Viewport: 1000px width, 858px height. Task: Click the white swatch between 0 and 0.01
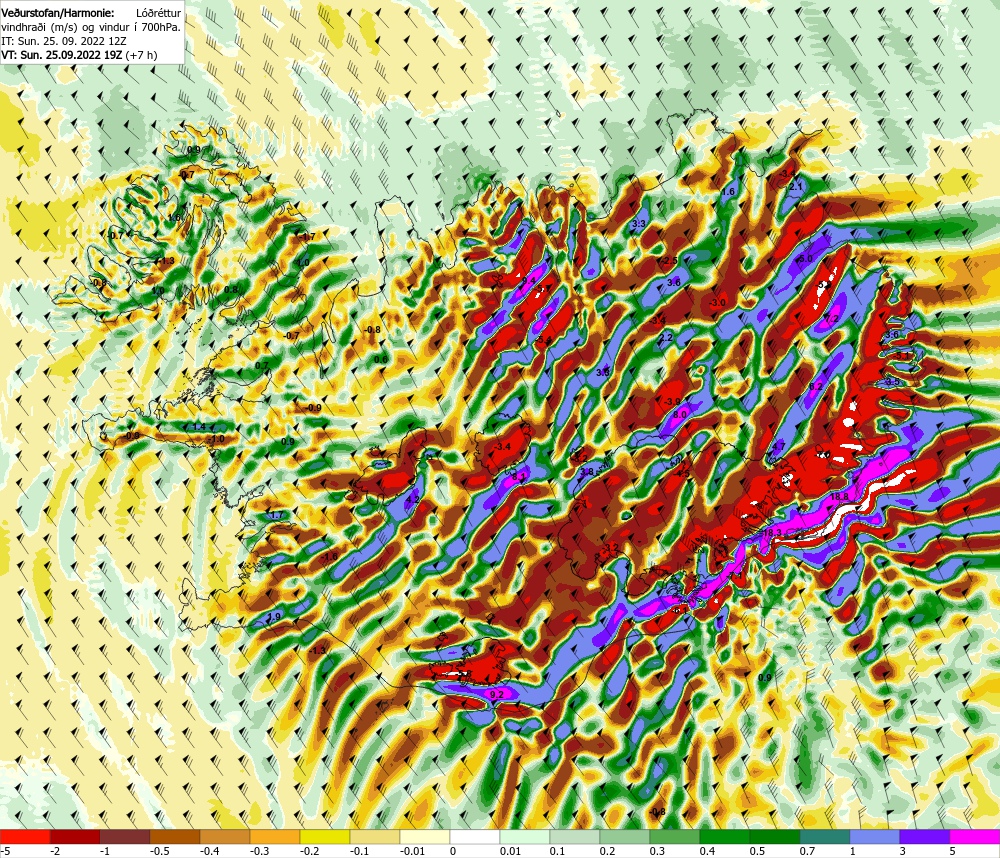click(x=475, y=836)
